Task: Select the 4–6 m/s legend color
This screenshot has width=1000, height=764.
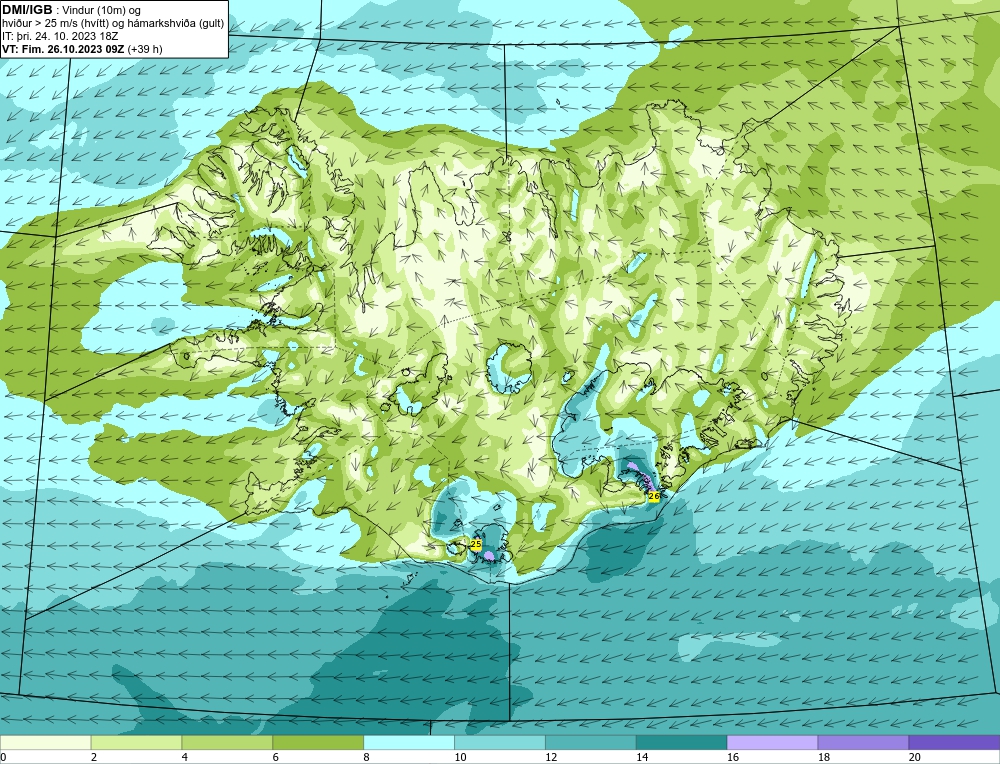Action: (x=227, y=742)
